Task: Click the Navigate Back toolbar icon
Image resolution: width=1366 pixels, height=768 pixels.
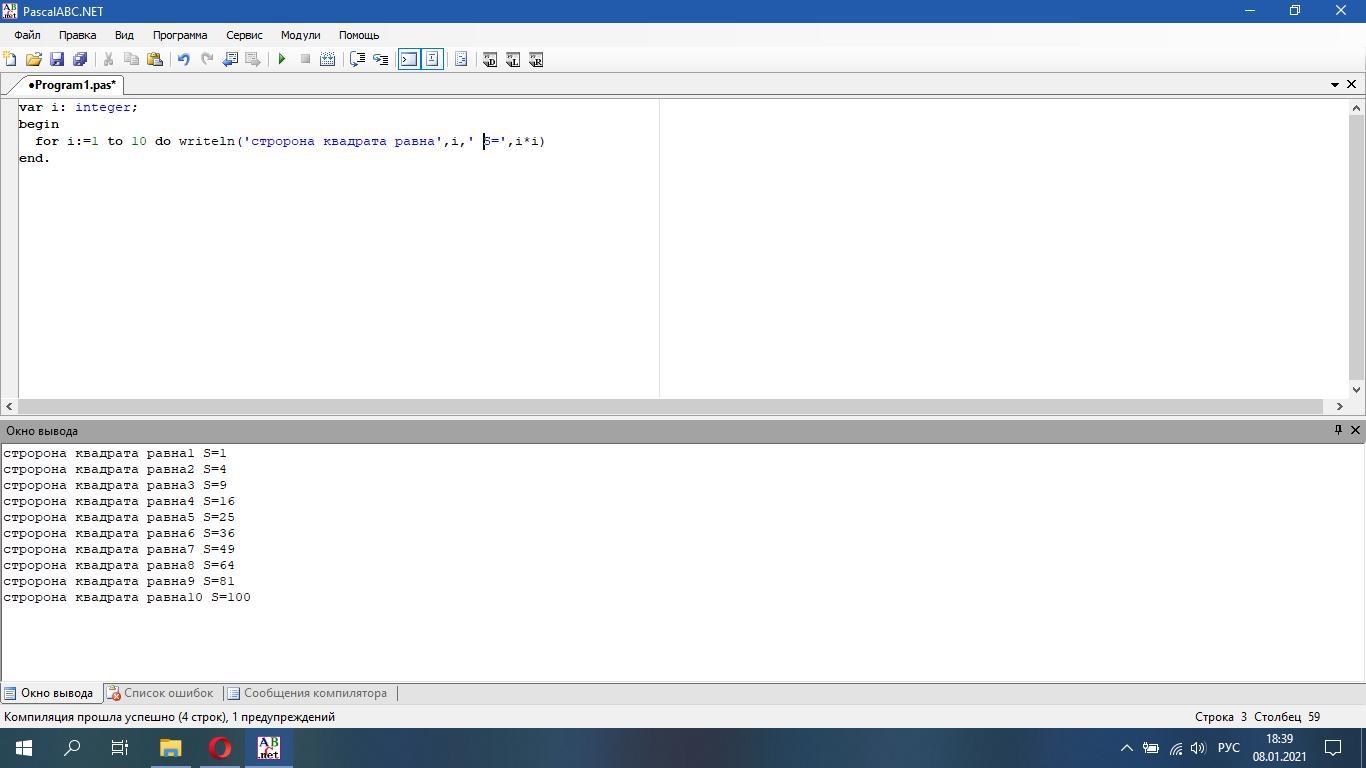Action: click(230, 60)
